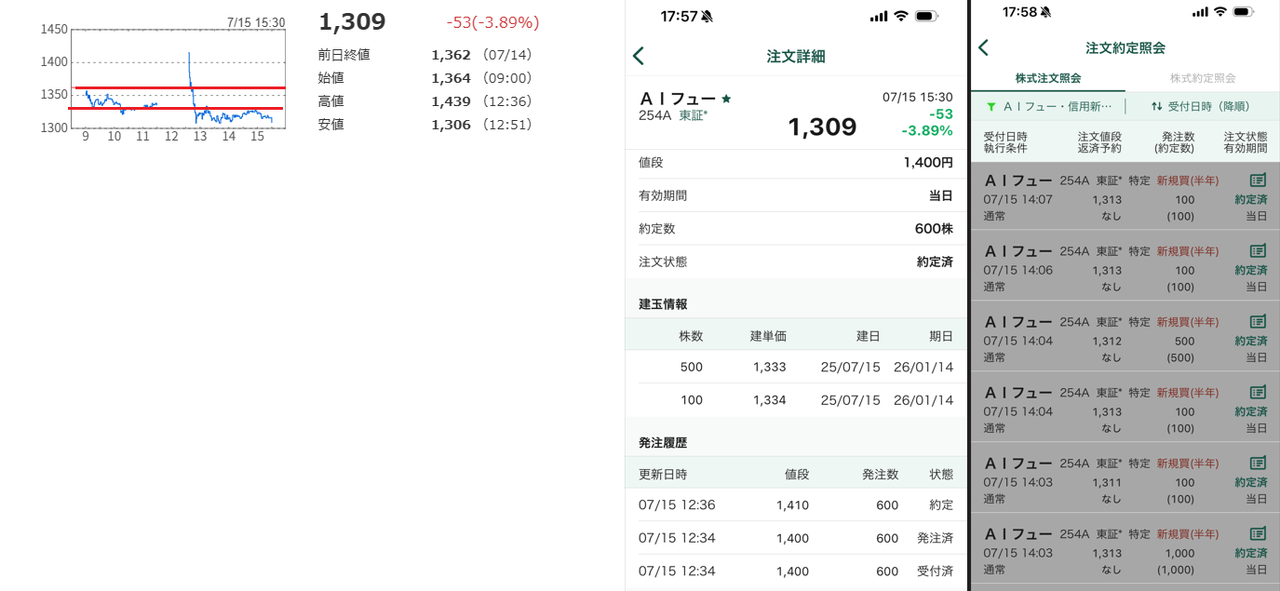Viewport: 1280px width, 591px height.
Task: Tap the favorite star beside AIフュー
Action: (x=726, y=99)
